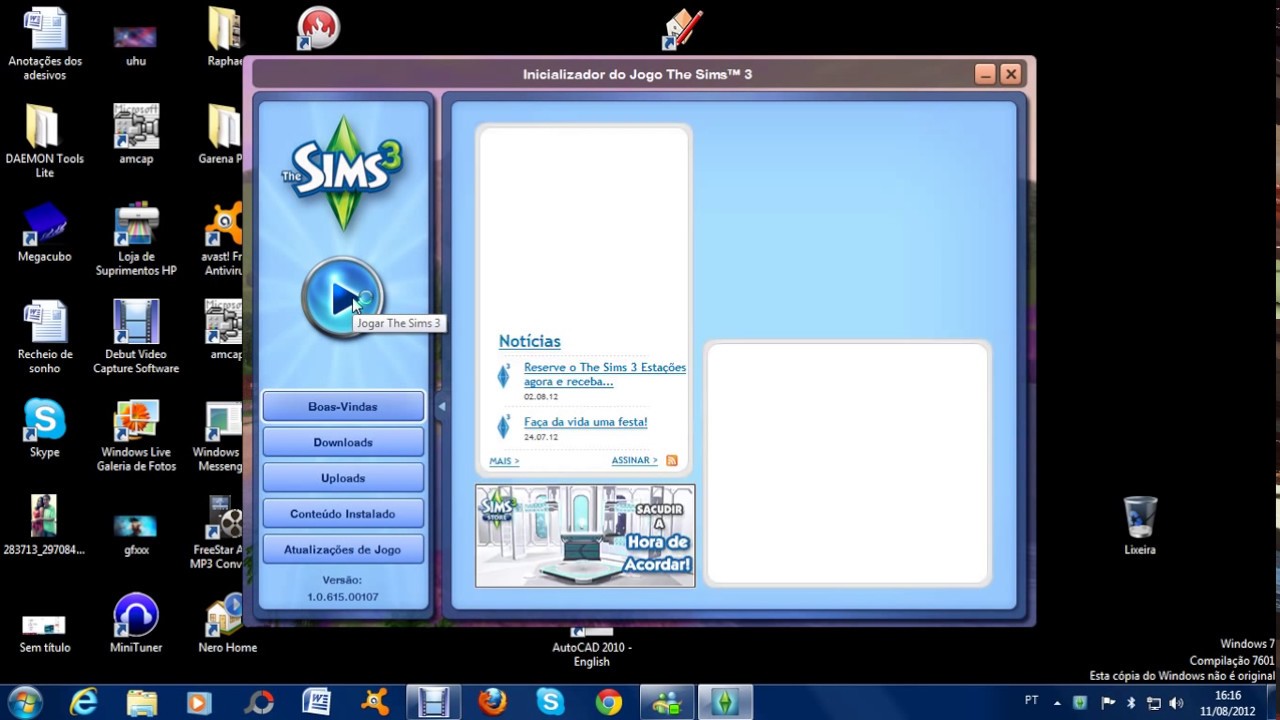Open Windows Explorer from taskbar
Image resolution: width=1280 pixels, height=720 pixels.
(x=141, y=703)
